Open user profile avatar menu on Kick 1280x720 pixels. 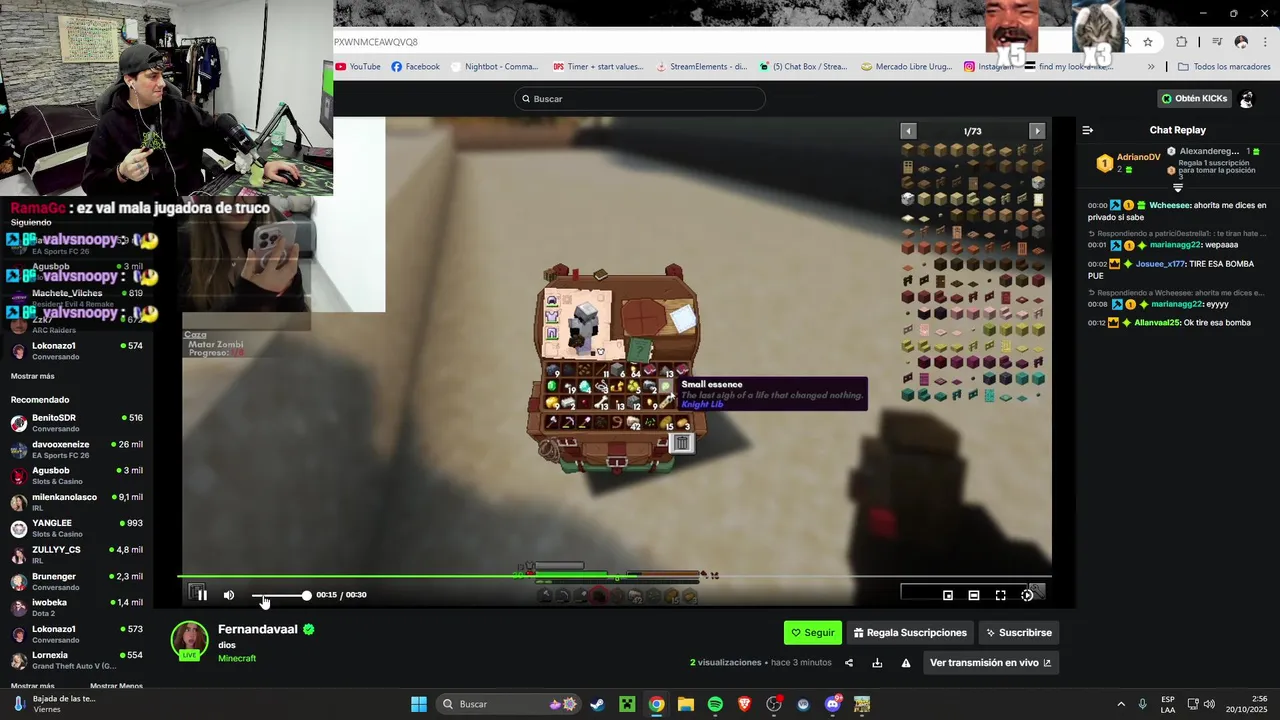tap(1246, 99)
